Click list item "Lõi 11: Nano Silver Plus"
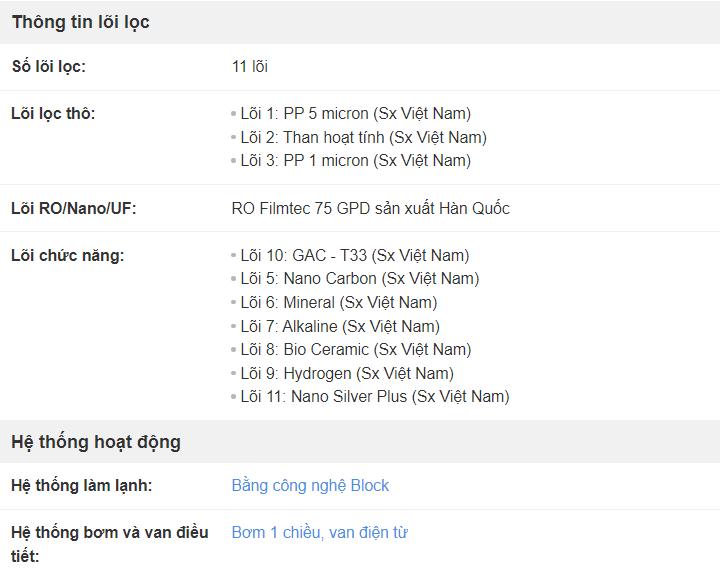The width and height of the screenshot is (723, 579). coord(374,396)
